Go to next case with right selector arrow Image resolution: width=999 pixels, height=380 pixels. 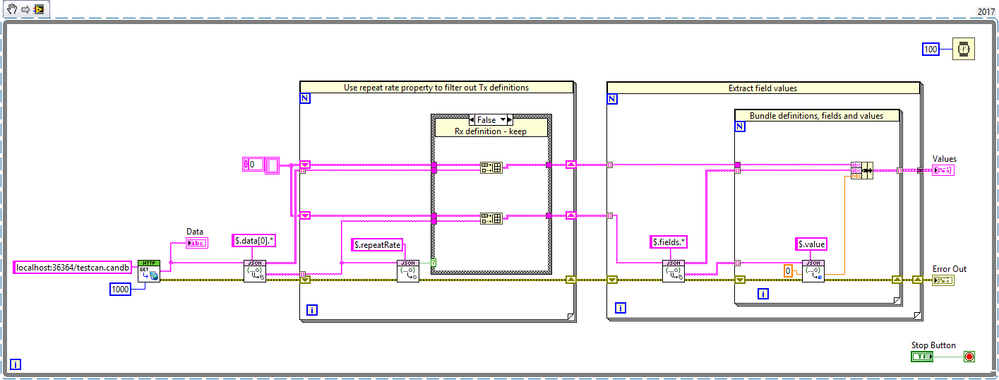510,120
